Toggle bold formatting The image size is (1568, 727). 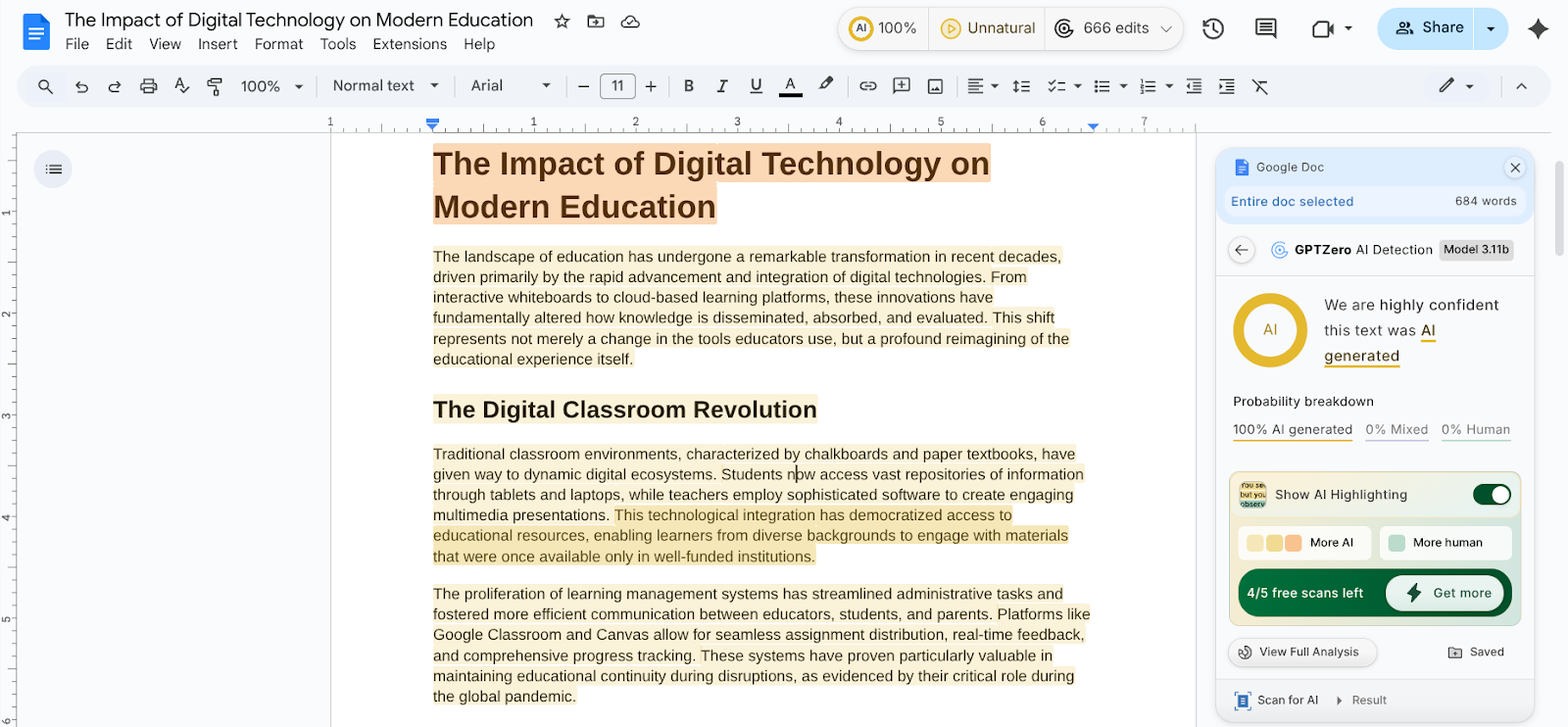(689, 86)
